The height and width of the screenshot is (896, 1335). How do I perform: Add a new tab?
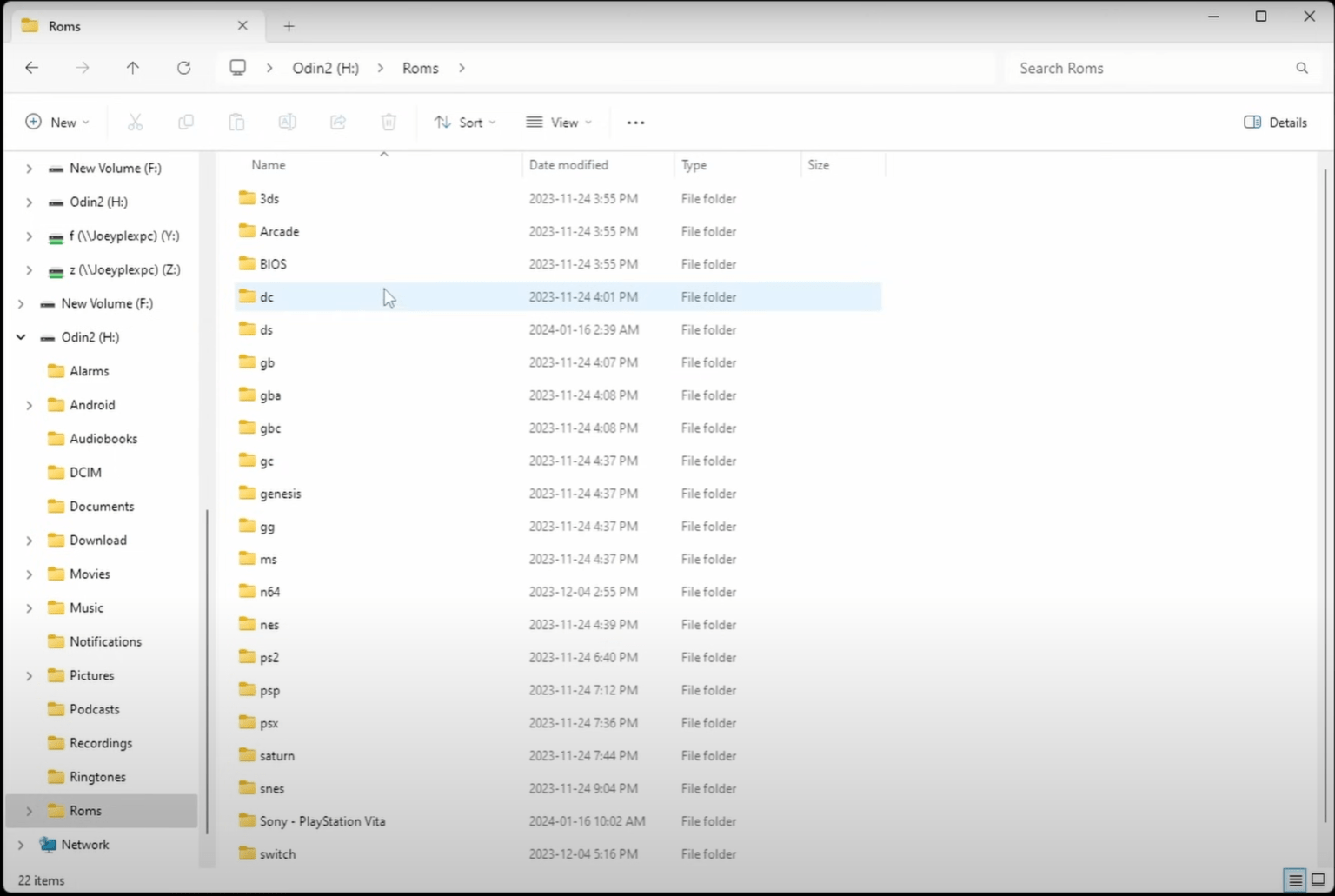click(x=289, y=26)
